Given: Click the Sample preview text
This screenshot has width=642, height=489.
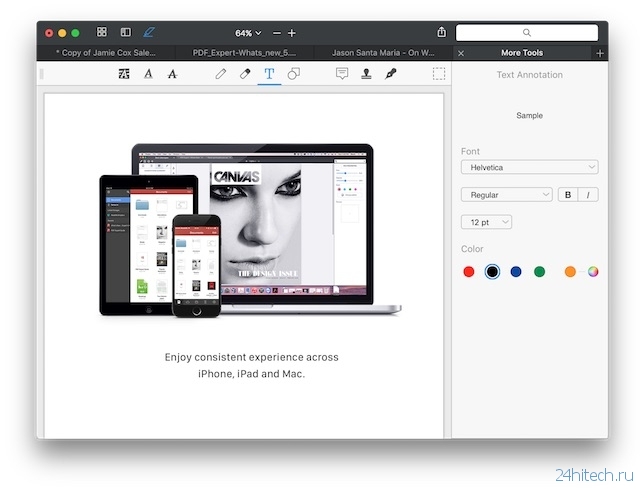Looking at the screenshot, I should (x=529, y=115).
